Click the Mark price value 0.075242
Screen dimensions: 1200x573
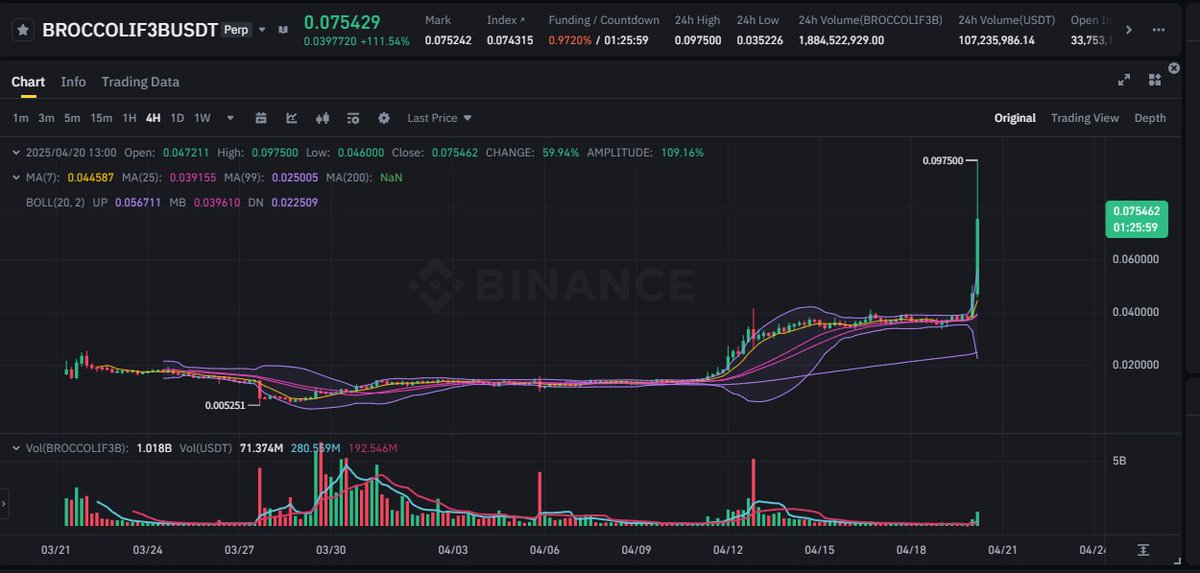coord(450,41)
